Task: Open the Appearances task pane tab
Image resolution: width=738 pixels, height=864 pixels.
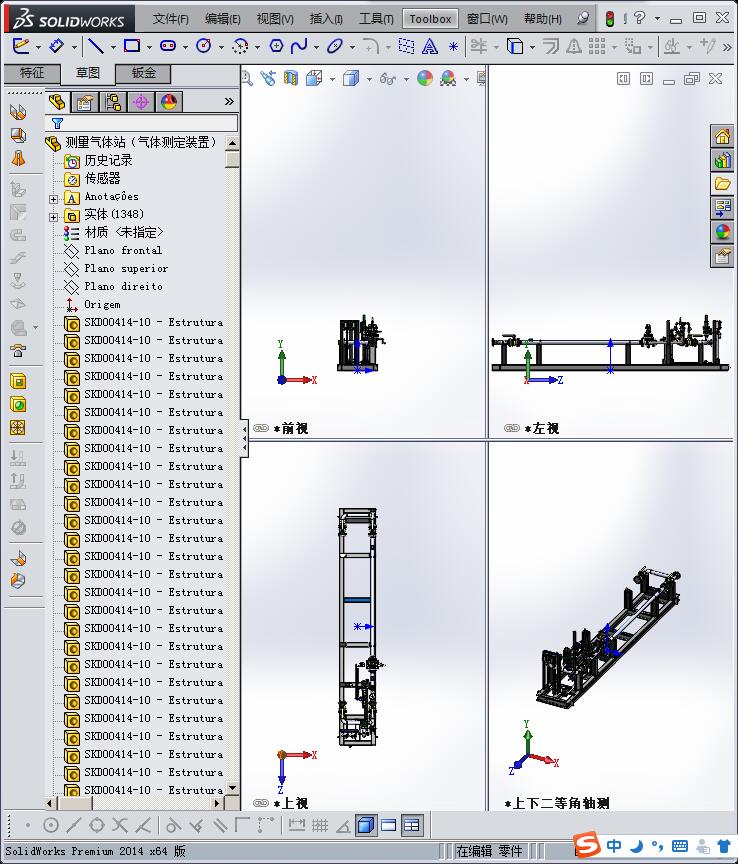Action: point(723,232)
